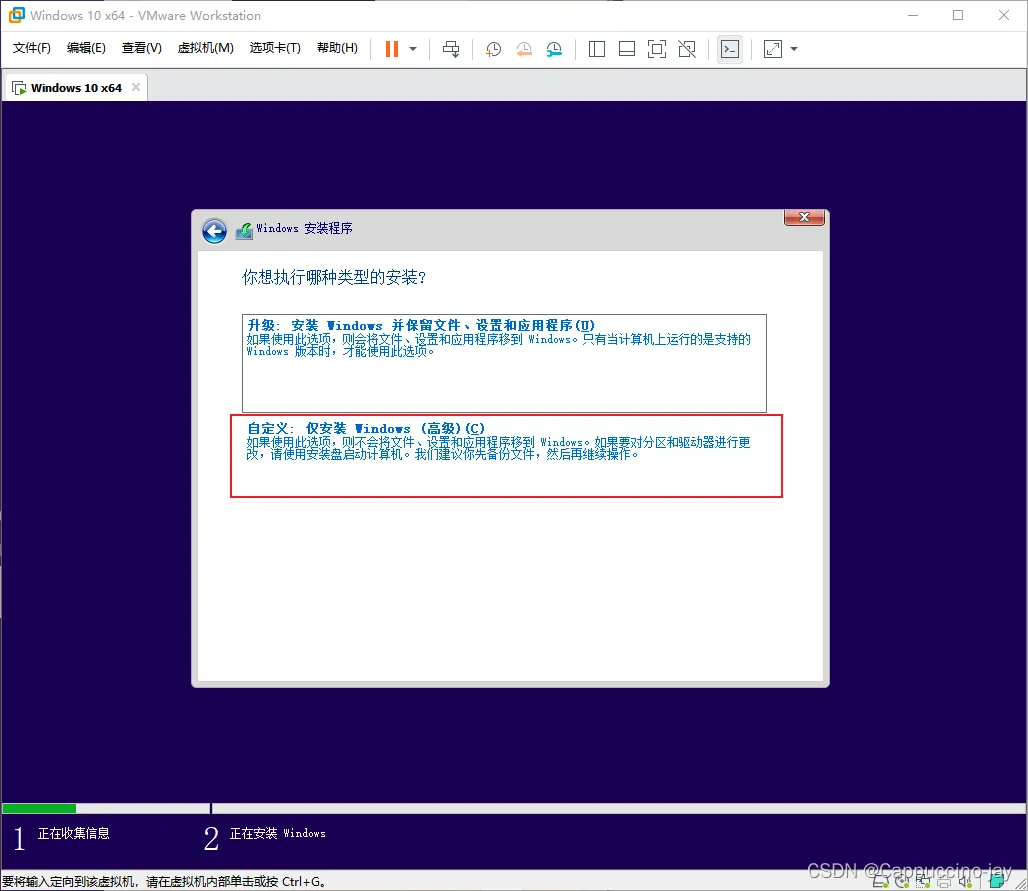Click the 你想执行哪种类型的安装? heading
The image size is (1028, 891).
point(334,277)
